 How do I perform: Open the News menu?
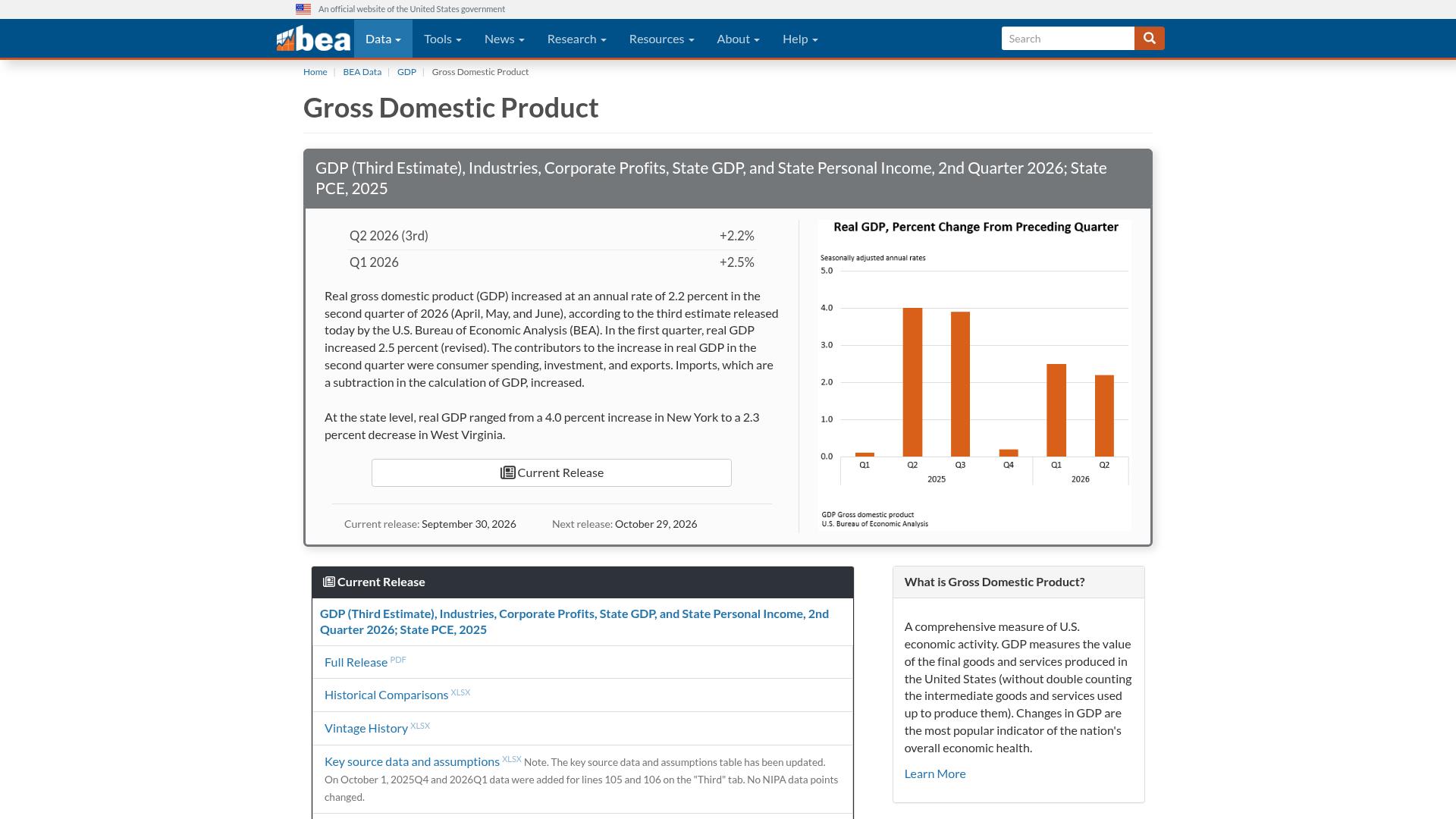(x=504, y=39)
